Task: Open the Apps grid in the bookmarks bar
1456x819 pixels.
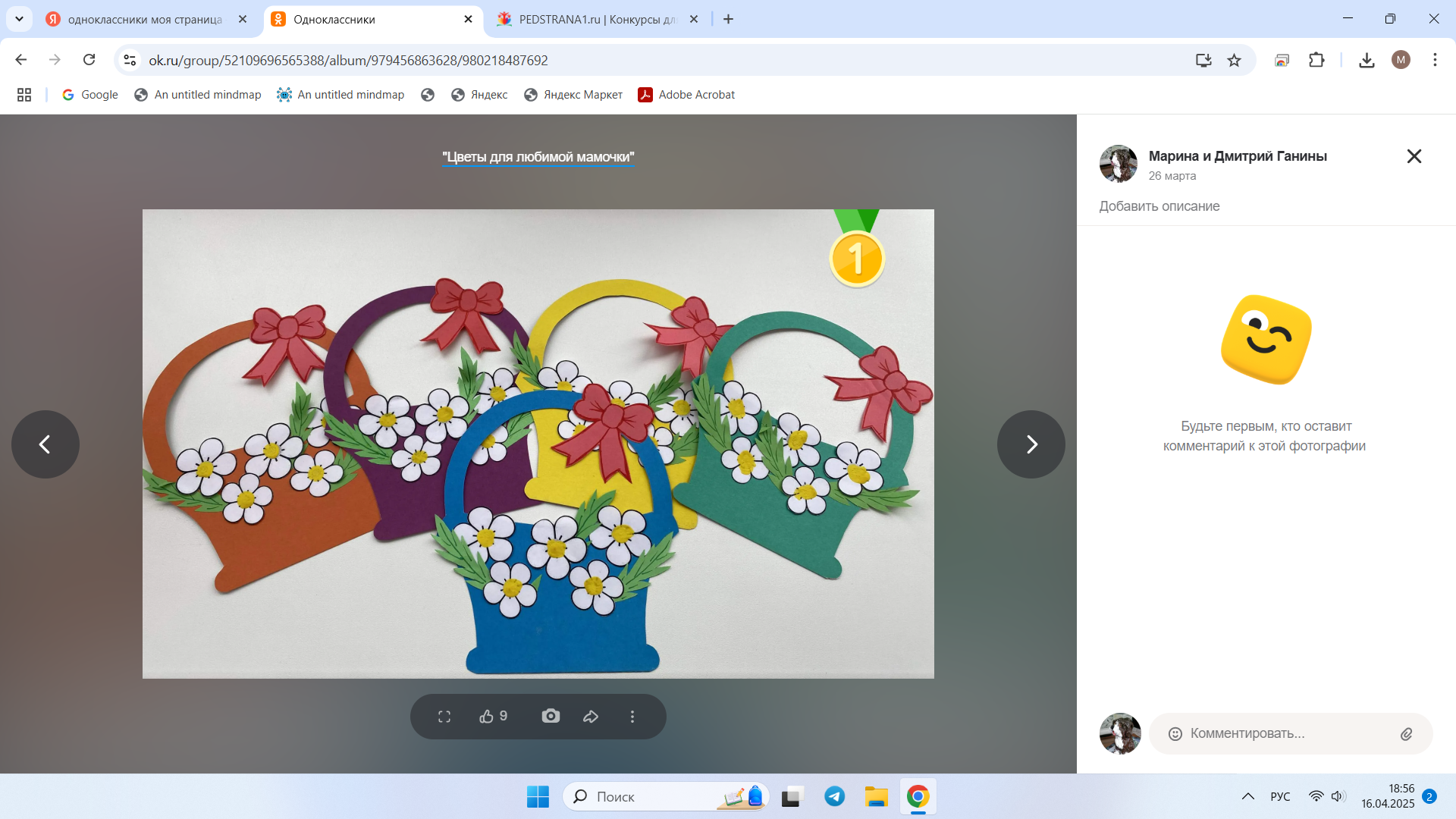Action: [24, 95]
